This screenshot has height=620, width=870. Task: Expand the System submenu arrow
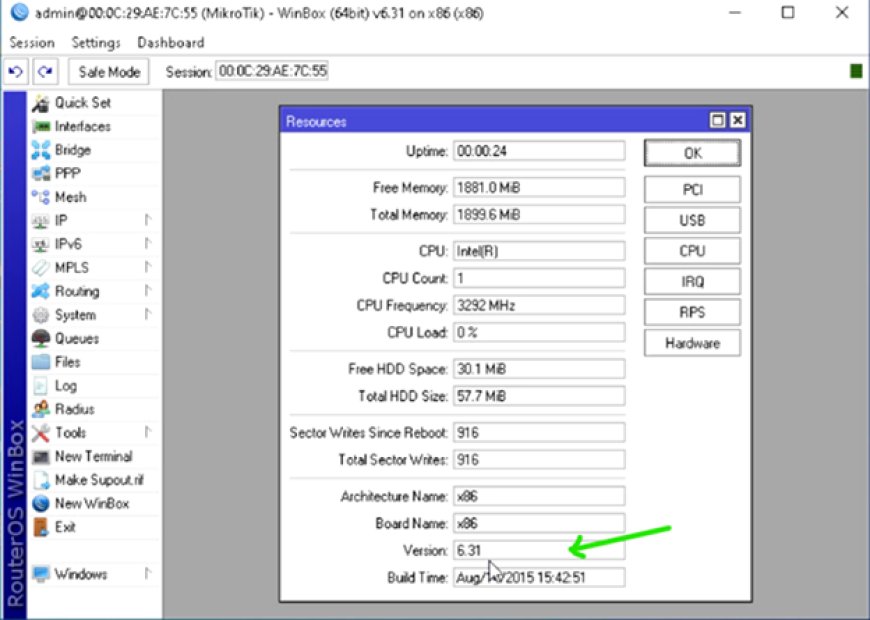[148, 315]
